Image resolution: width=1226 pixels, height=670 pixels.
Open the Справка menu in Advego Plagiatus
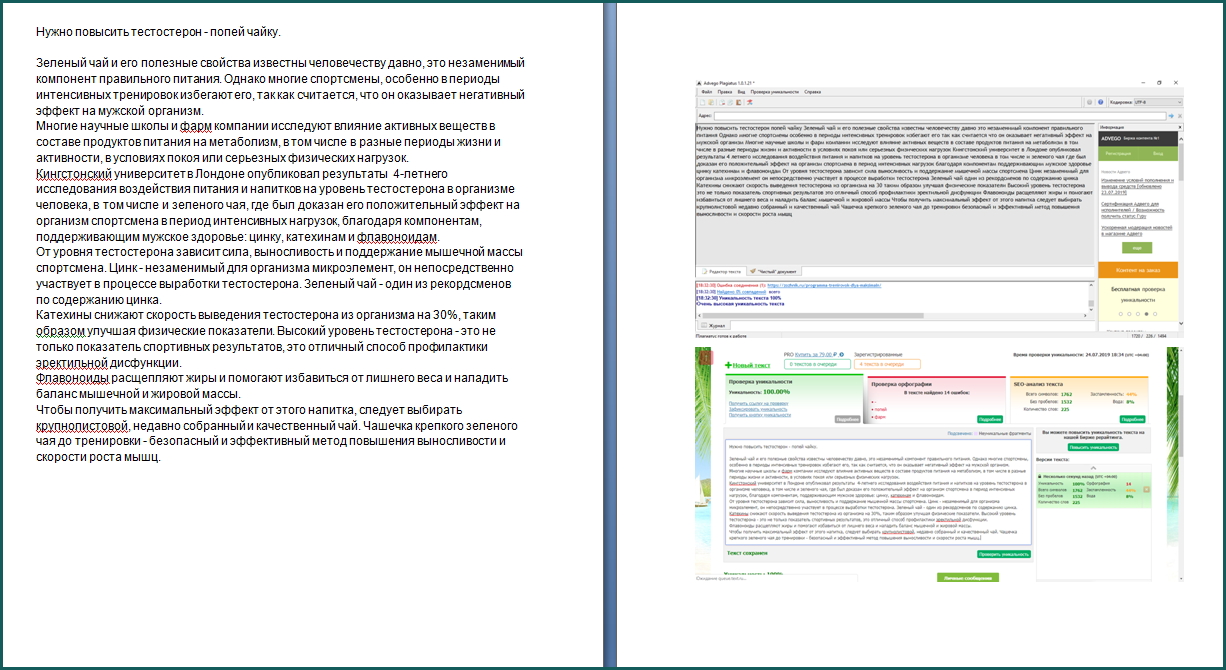pyautogui.click(x=812, y=92)
